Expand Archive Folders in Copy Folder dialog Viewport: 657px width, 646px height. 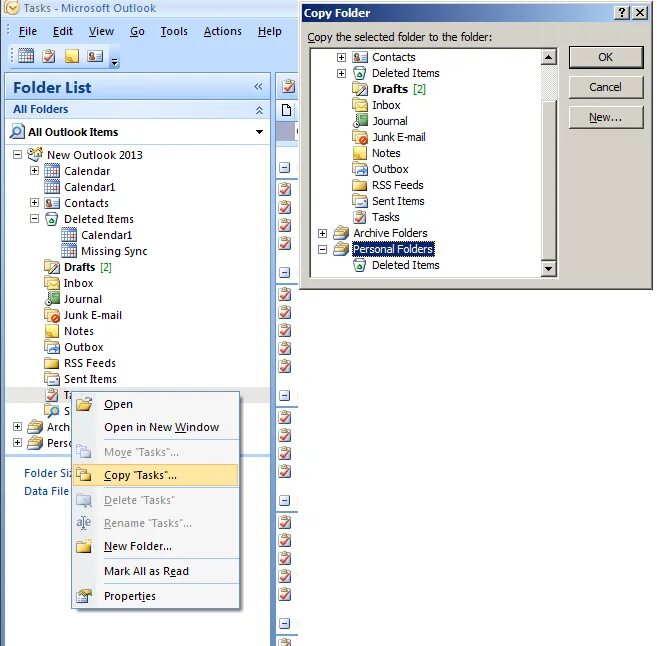pyautogui.click(x=322, y=233)
